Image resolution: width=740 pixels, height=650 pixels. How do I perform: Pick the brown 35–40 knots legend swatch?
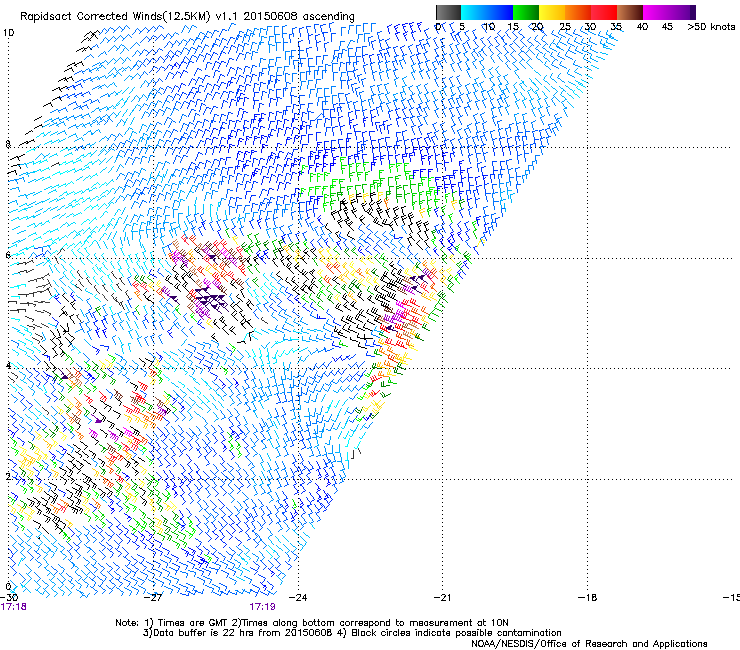[630, 12]
